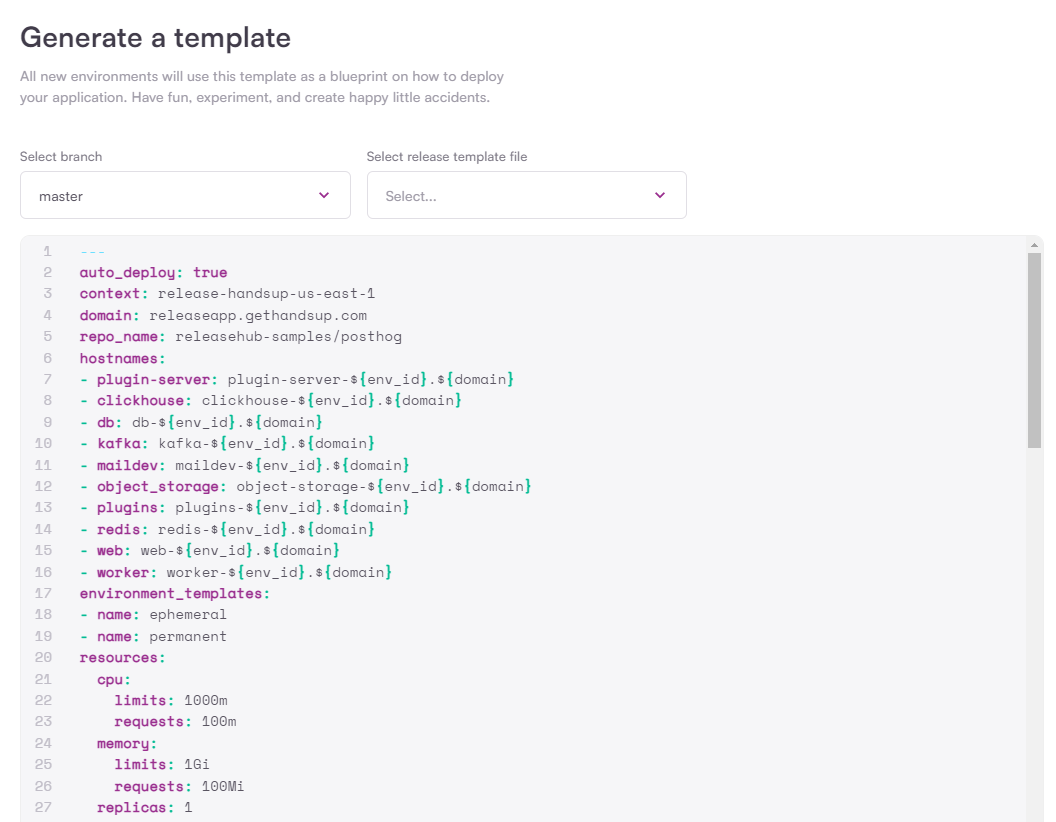This screenshot has height=822, width=1056.
Task: Click the replicas: 1 line
Action: coord(144,807)
